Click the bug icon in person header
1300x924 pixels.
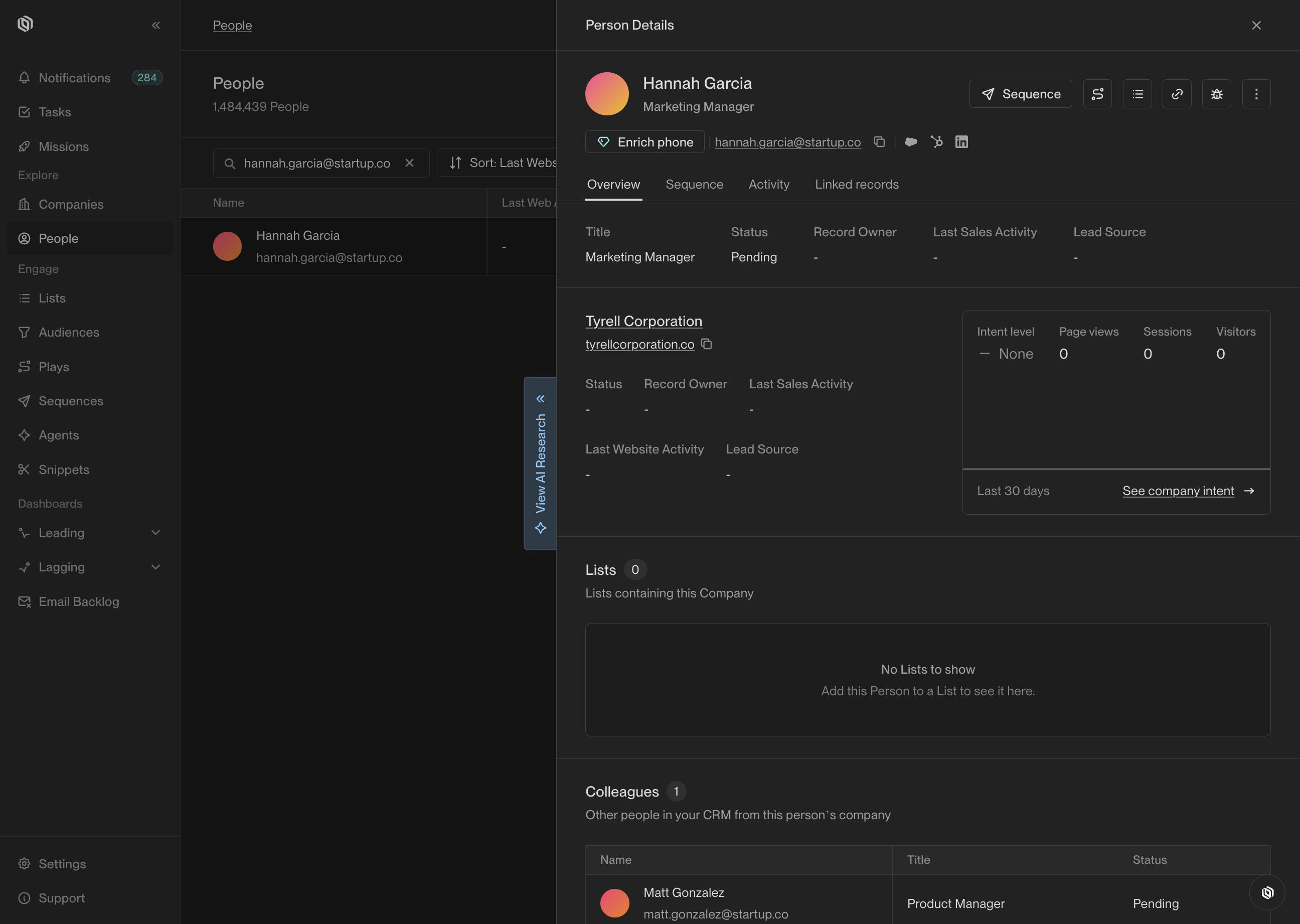pos(1216,94)
